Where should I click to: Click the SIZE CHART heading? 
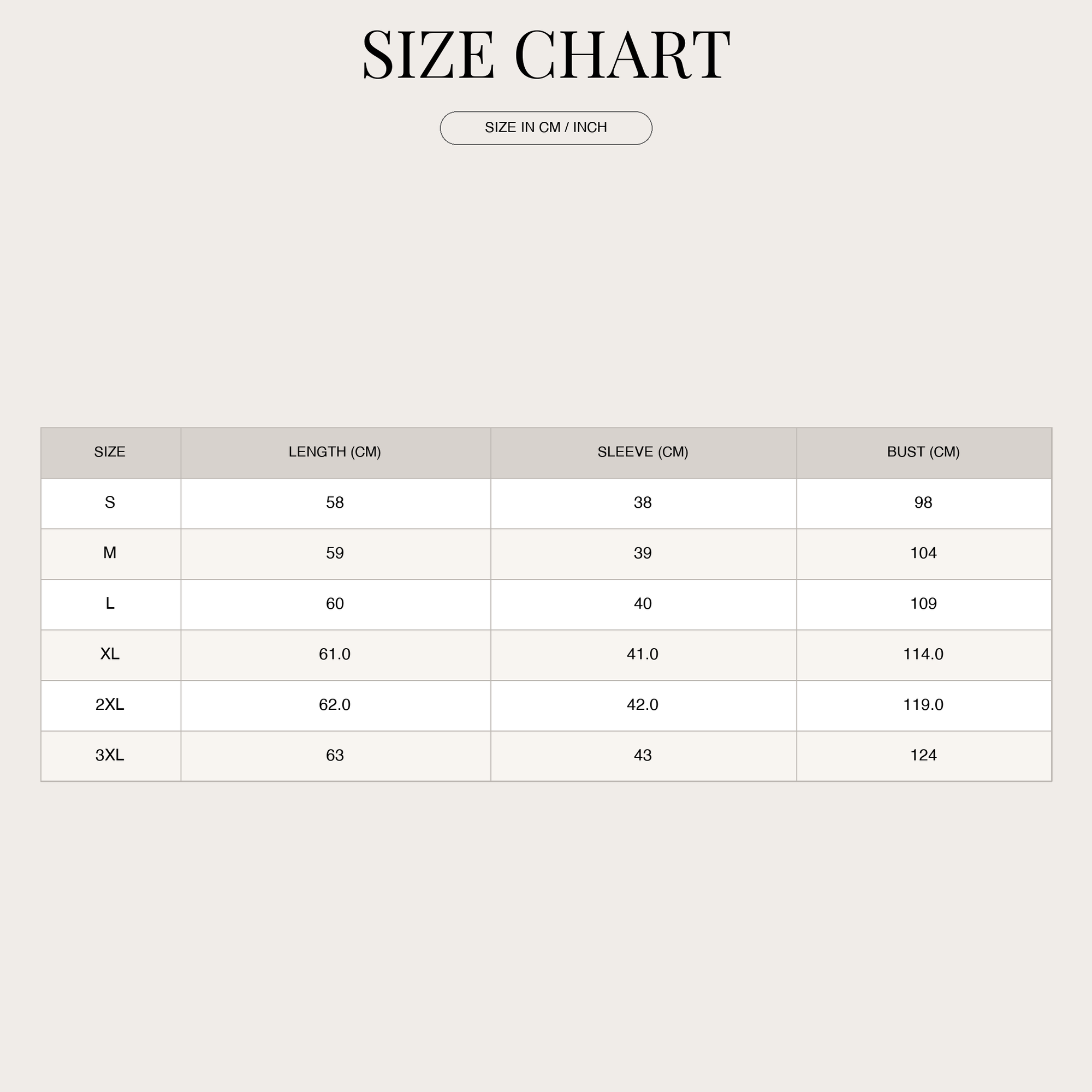pyautogui.click(x=546, y=54)
